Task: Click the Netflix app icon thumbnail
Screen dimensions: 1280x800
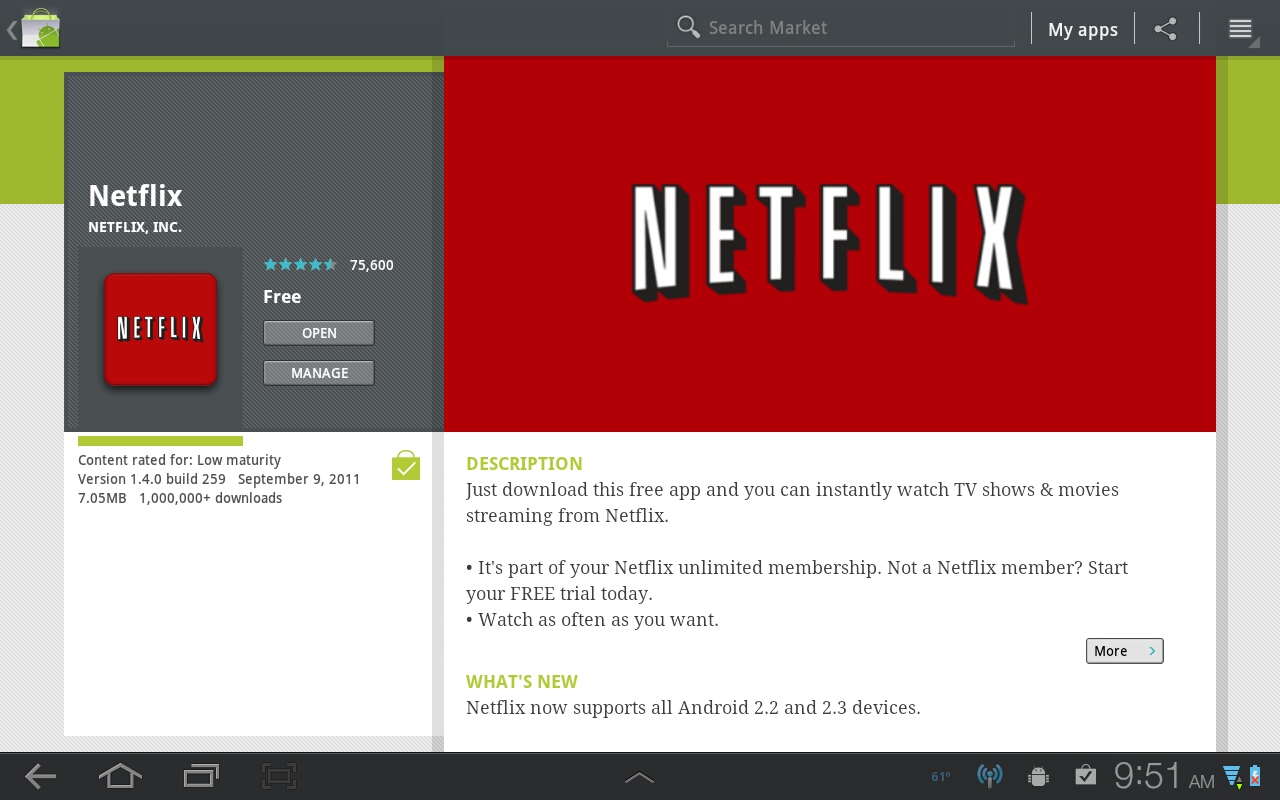Action: 160,330
